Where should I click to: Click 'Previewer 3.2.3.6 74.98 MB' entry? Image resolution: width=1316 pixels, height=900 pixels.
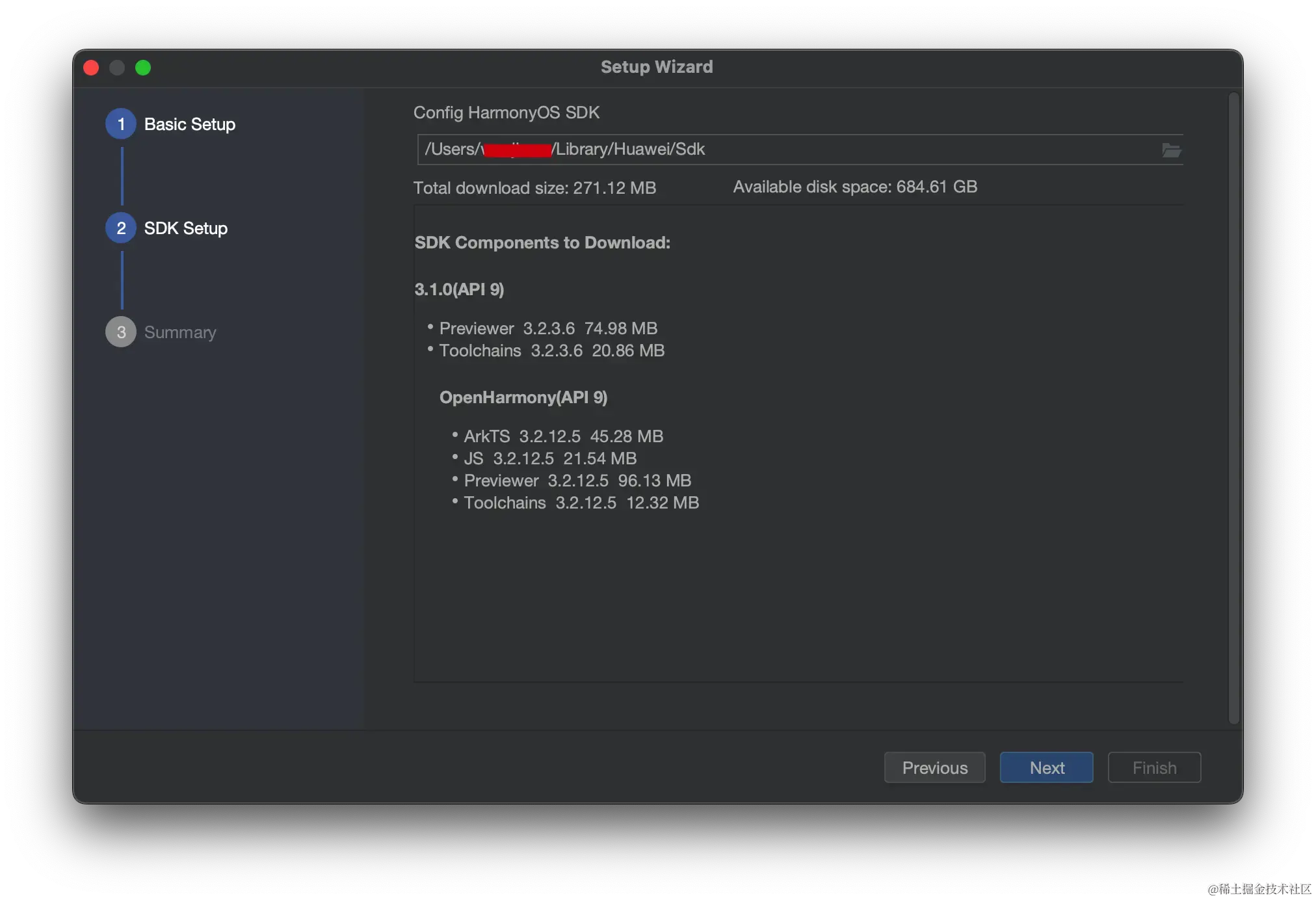pyautogui.click(x=548, y=328)
